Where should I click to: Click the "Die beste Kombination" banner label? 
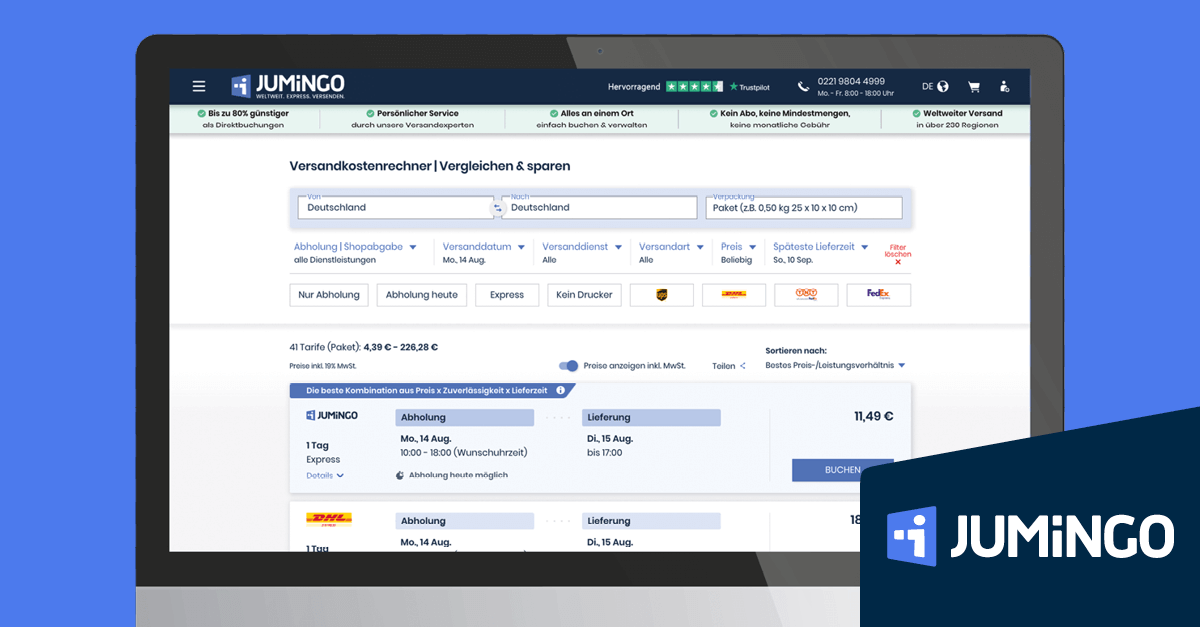click(x=427, y=390)
